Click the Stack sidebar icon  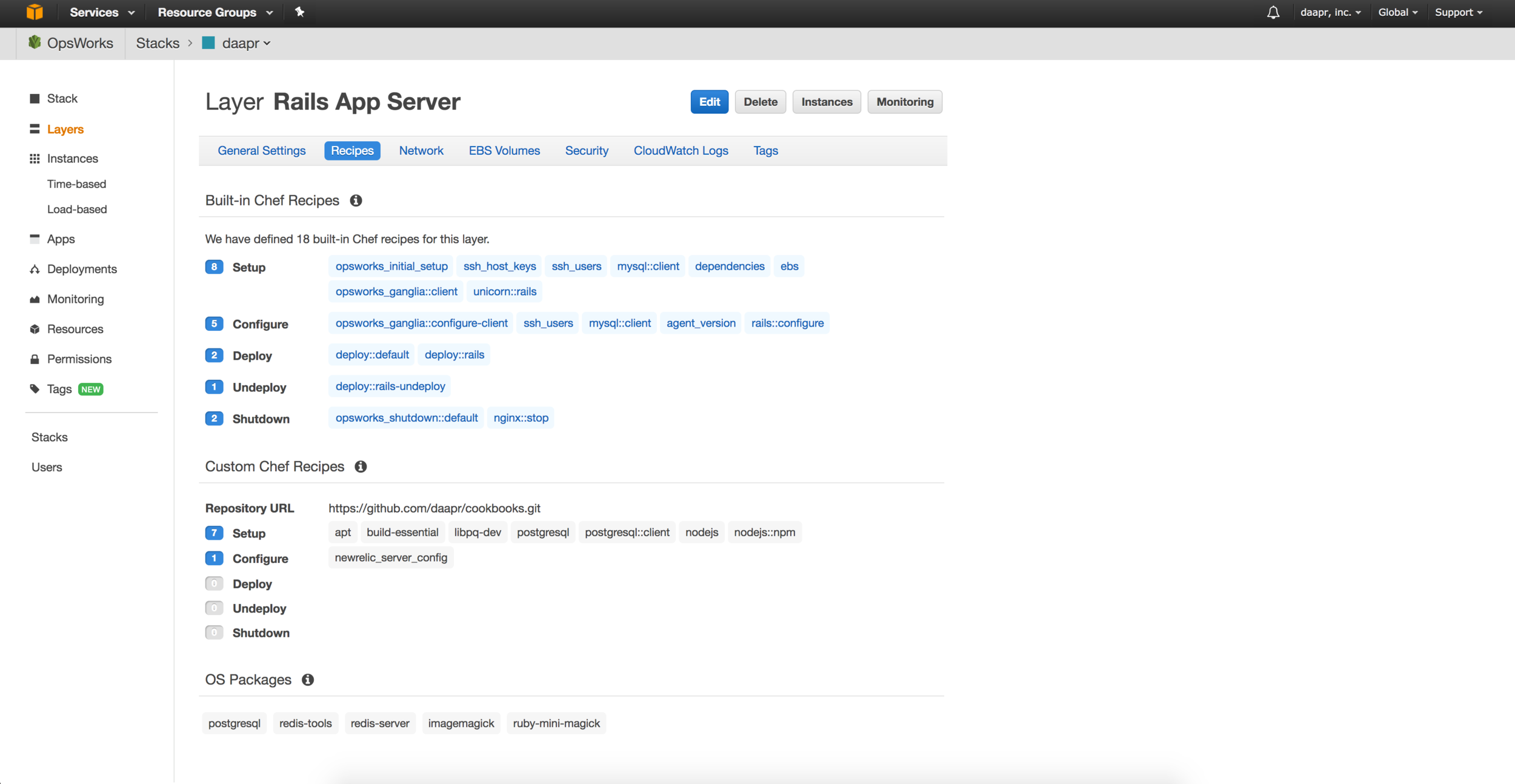point(35,99)
